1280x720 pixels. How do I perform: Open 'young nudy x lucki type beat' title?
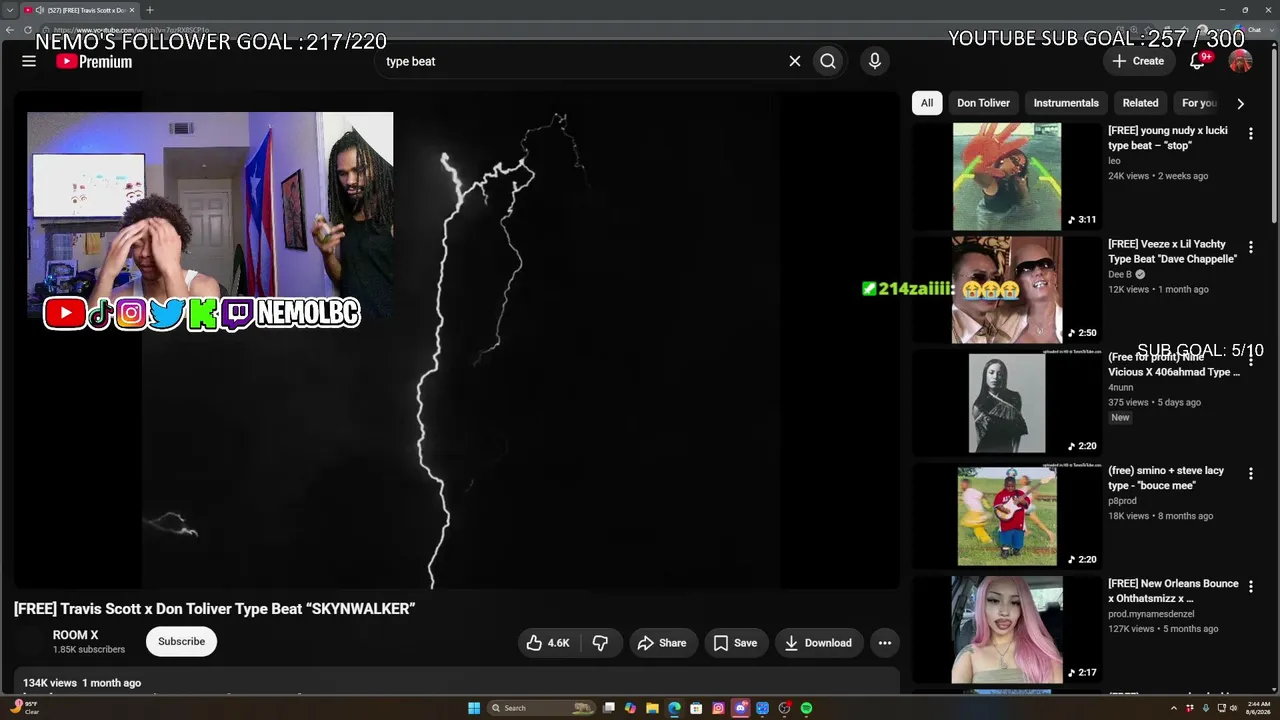(x=1168, y=138)
